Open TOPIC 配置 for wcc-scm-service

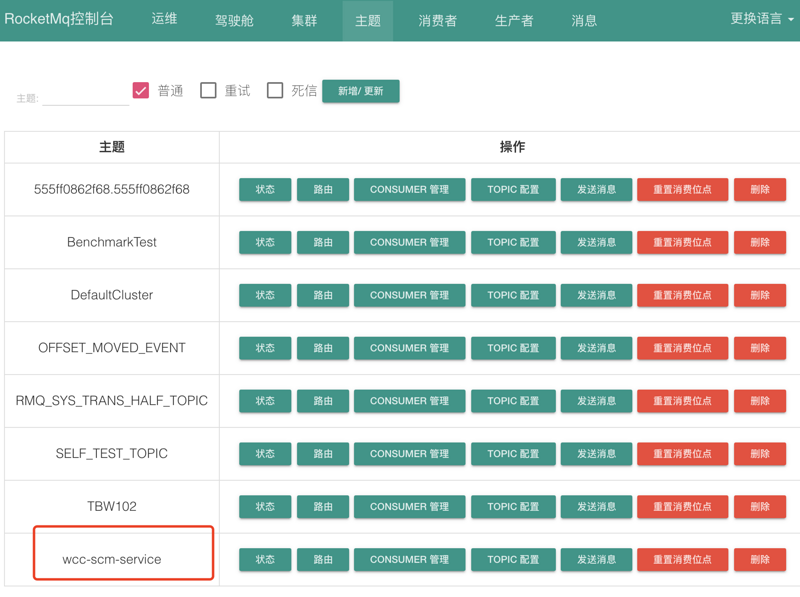click(513, 559)
